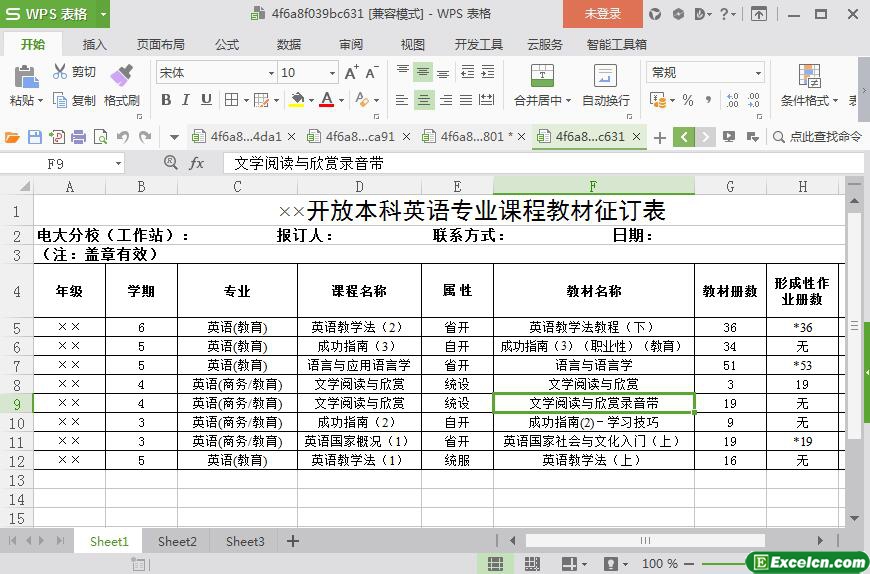Click the 未登录 login button
This screenshot has width=870, height=574.
point(602,14)
